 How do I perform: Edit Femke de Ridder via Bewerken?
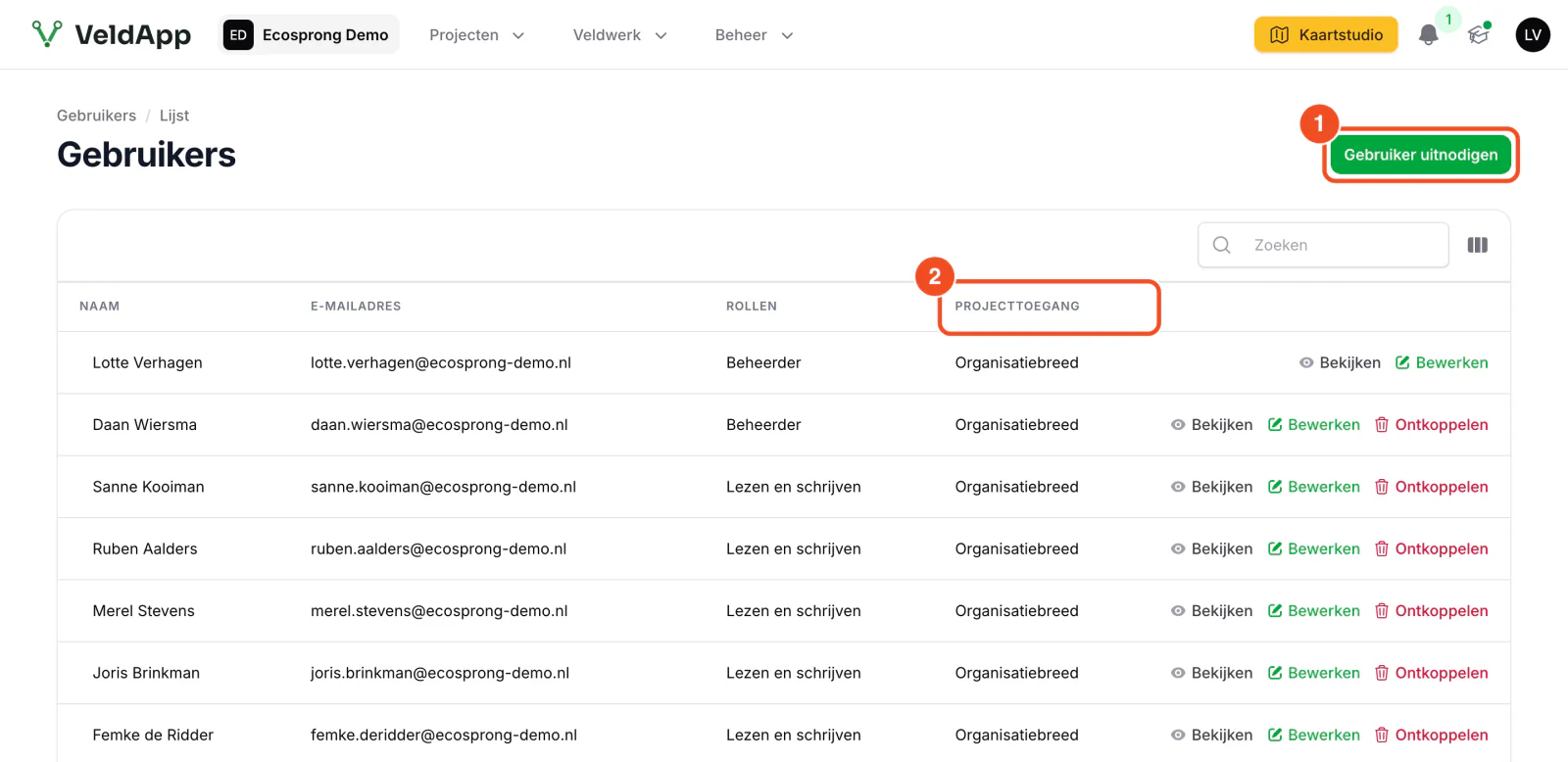(1313, 735)
